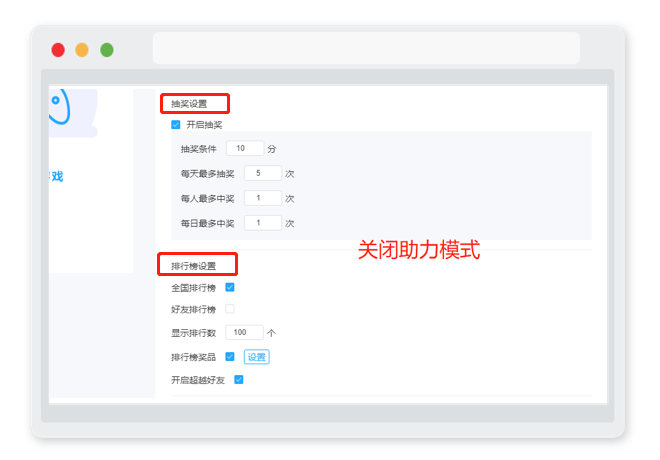
Task: Click the browser address bar
Action: (x=366, y=48)
